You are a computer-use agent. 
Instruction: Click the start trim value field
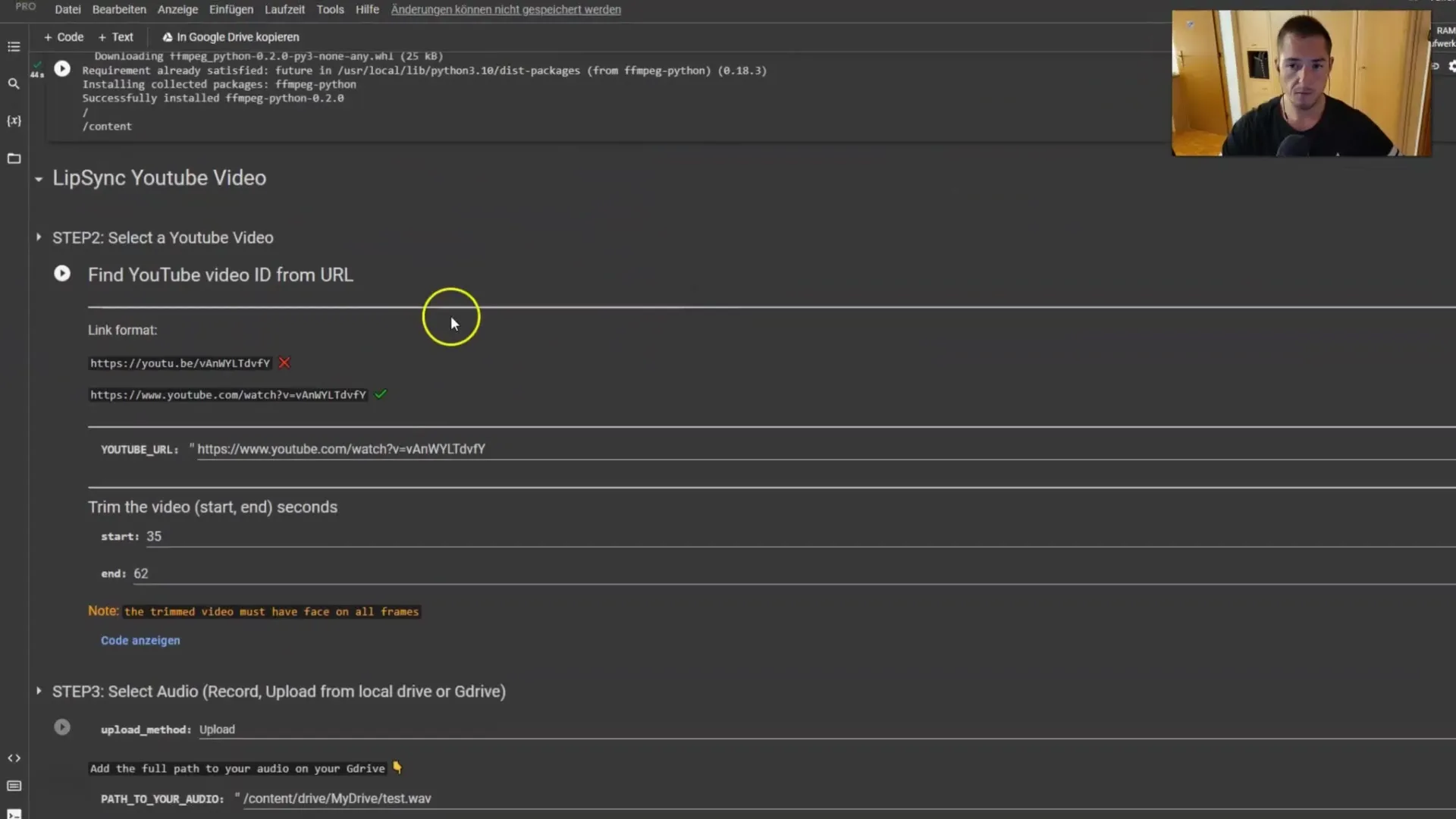click(x=155, y=536)
